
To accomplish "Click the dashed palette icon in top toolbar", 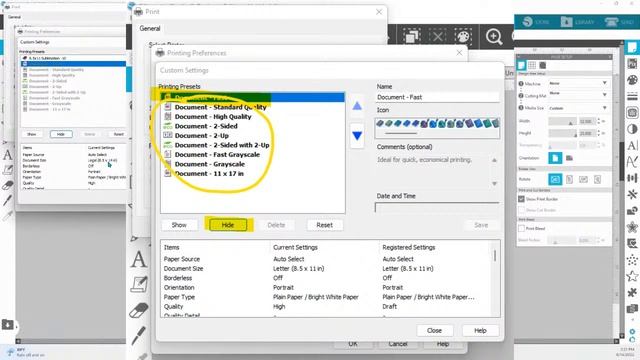I will click(x=463, y=37).
